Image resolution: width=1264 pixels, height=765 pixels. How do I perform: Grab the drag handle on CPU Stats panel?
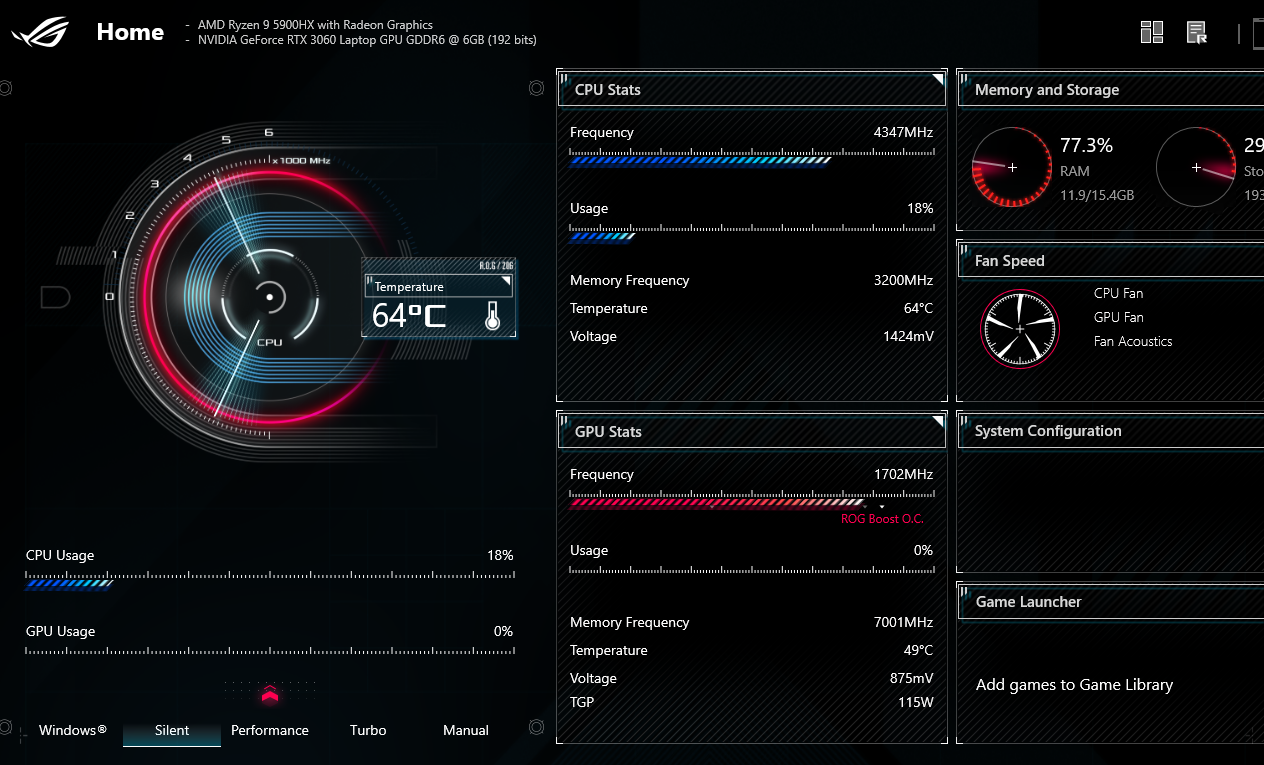point(564,78)
